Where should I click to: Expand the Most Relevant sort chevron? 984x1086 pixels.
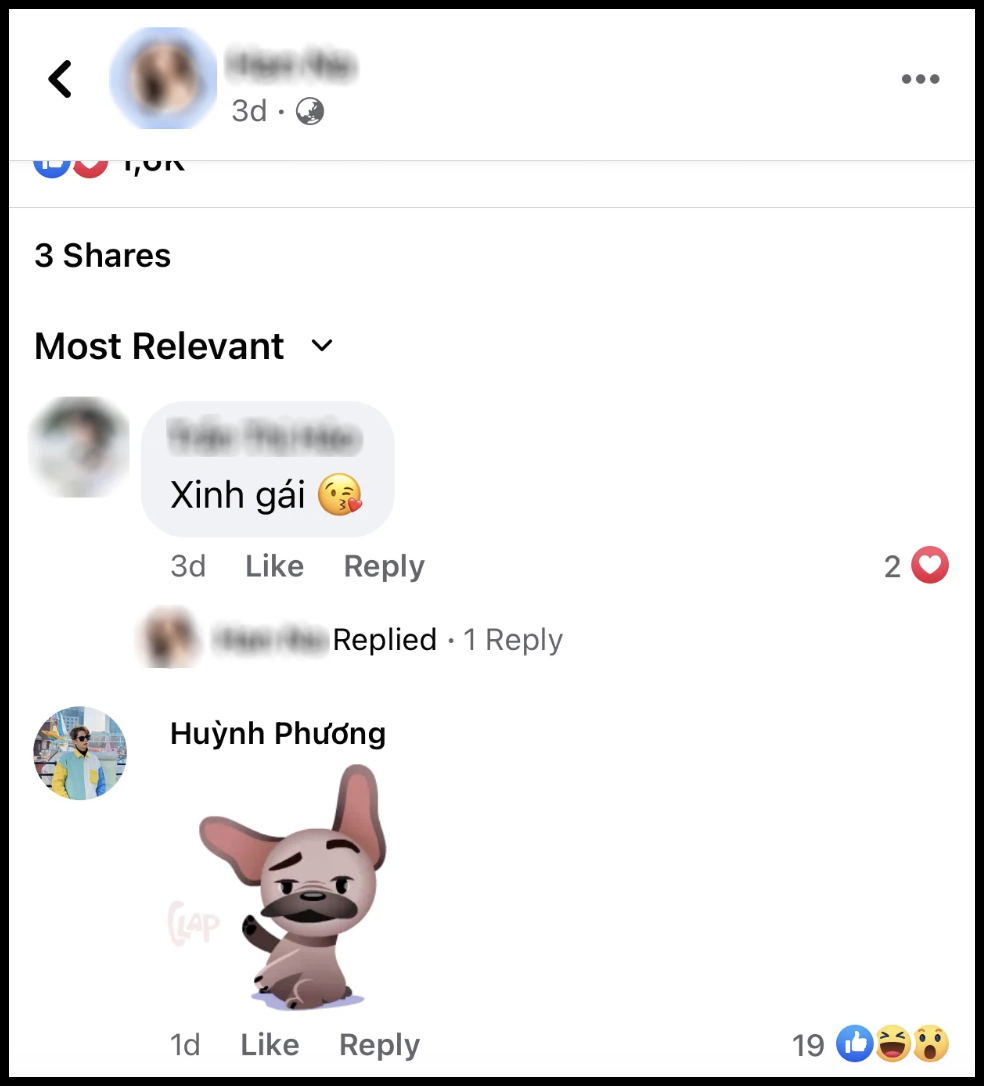pyautogui.click(x=322, y=345)
